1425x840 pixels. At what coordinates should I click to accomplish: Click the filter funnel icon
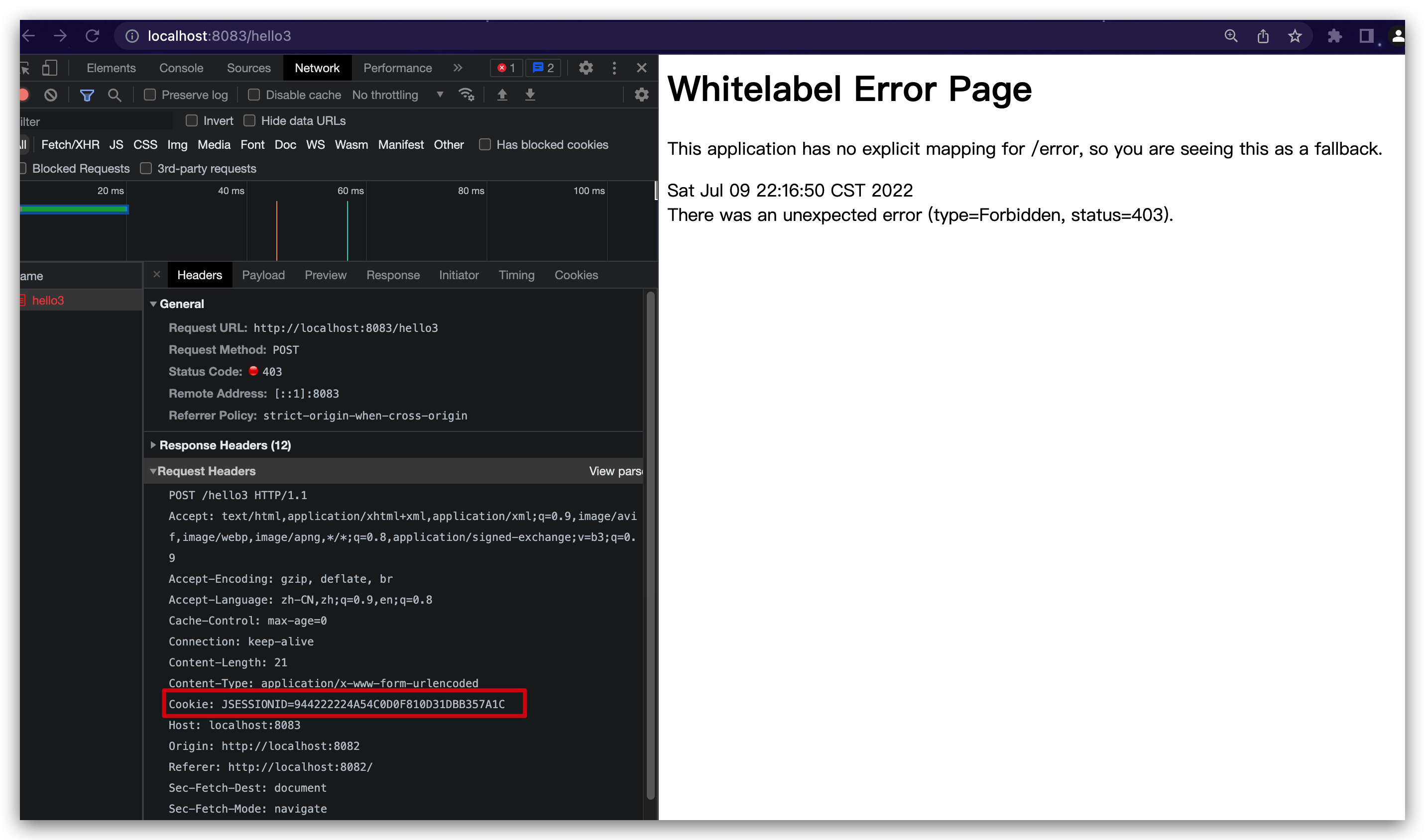87,95
